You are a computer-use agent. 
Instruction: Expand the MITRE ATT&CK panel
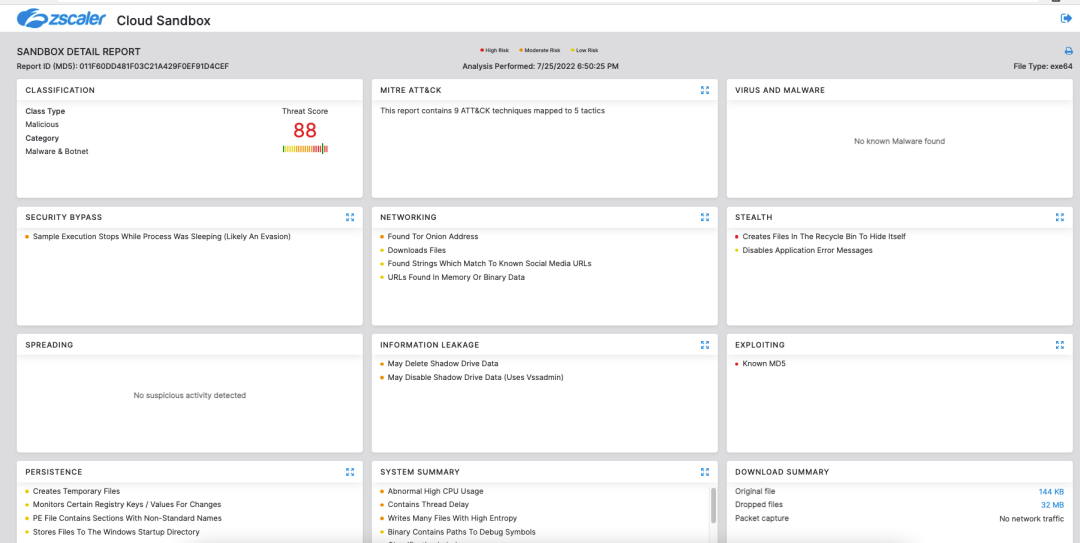(705, 90)
